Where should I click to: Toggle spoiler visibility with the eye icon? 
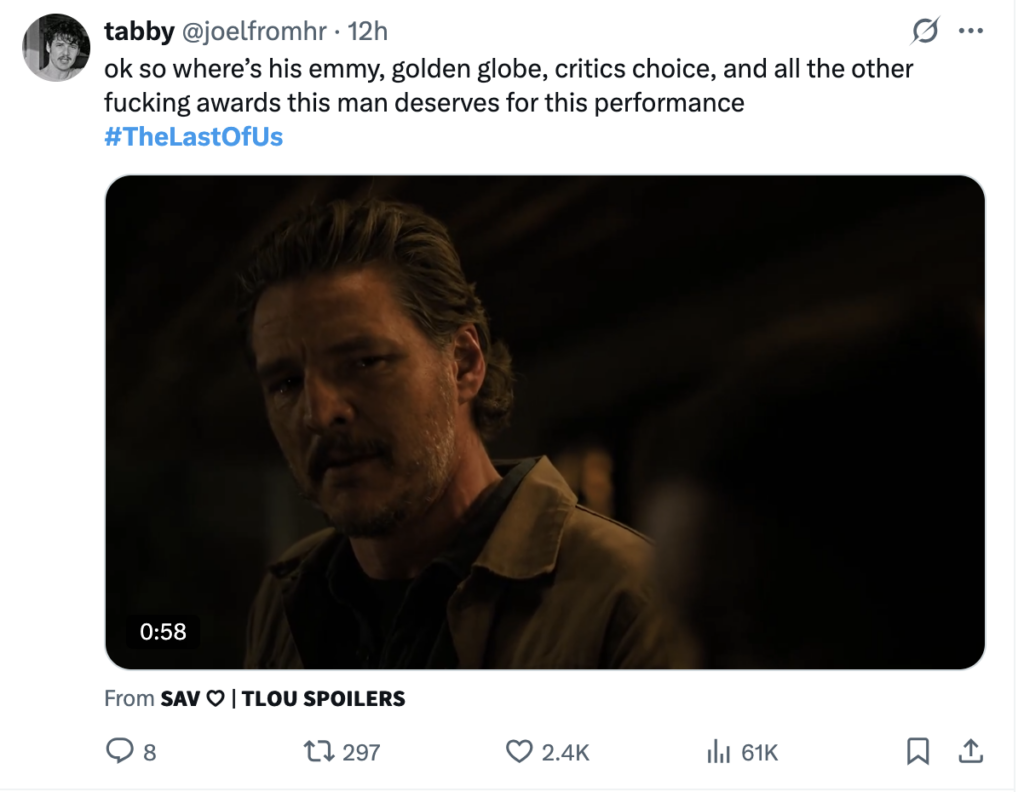click(922, 32)
